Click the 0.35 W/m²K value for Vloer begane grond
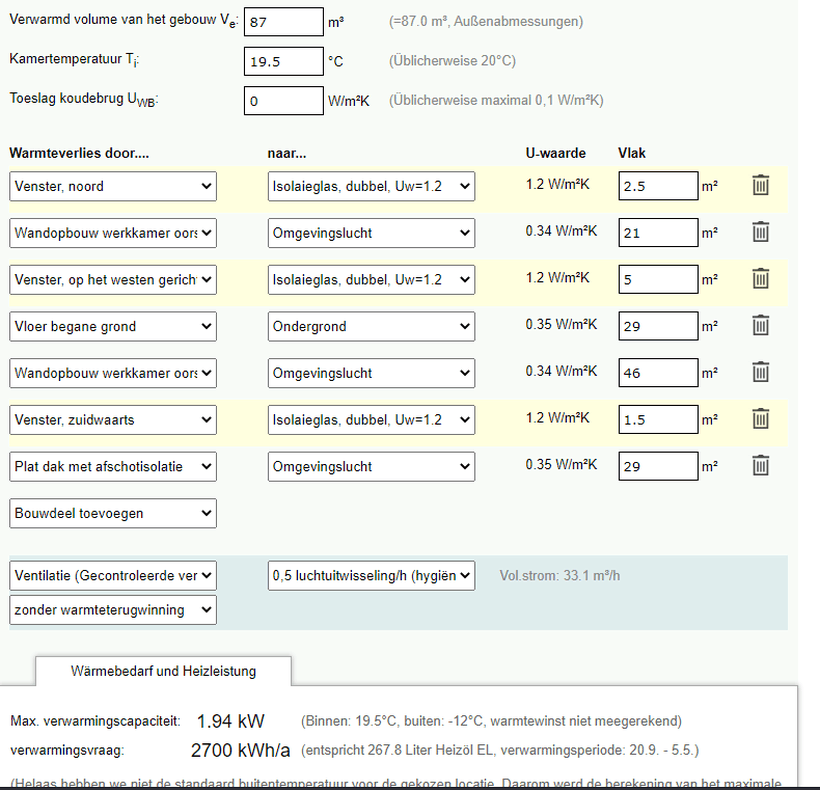The image size is (820, 790). 561,324
